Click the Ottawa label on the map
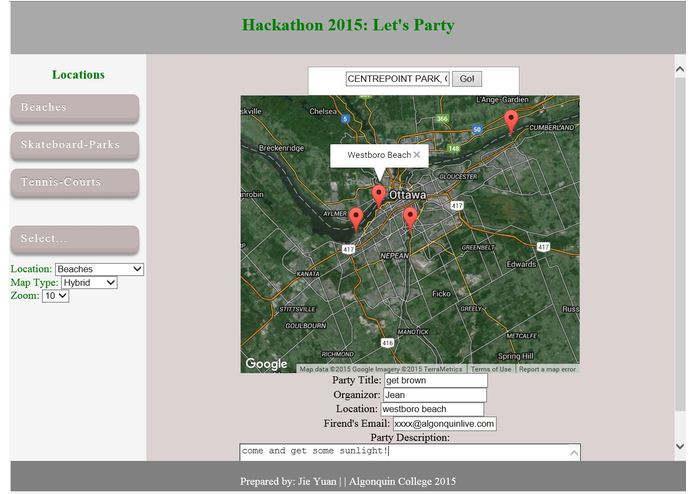Viewport: 695px width, 494px height. 407,195
